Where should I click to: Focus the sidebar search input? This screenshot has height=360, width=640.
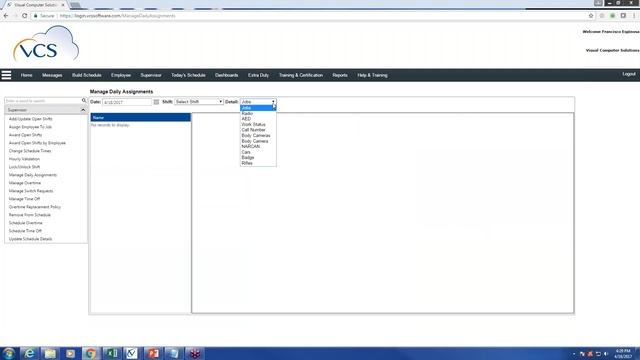(x=43, y=101)
